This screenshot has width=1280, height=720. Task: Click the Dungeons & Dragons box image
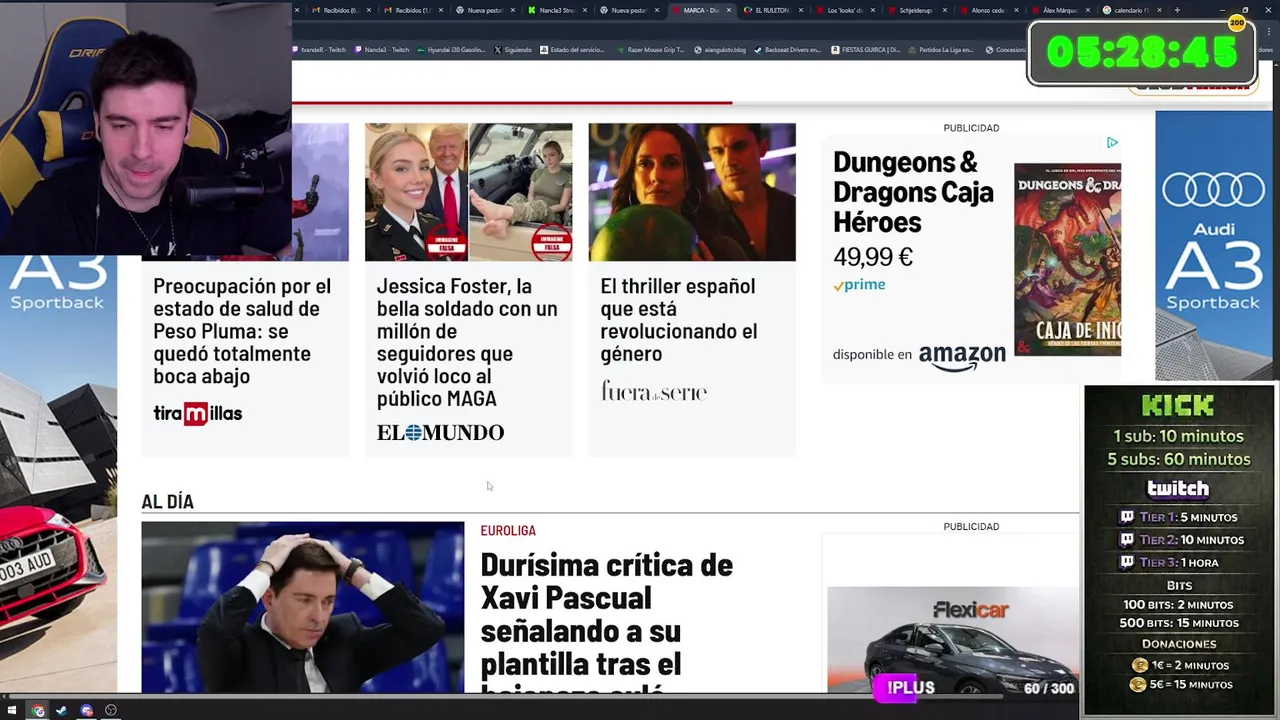(x=1067, y=259)
